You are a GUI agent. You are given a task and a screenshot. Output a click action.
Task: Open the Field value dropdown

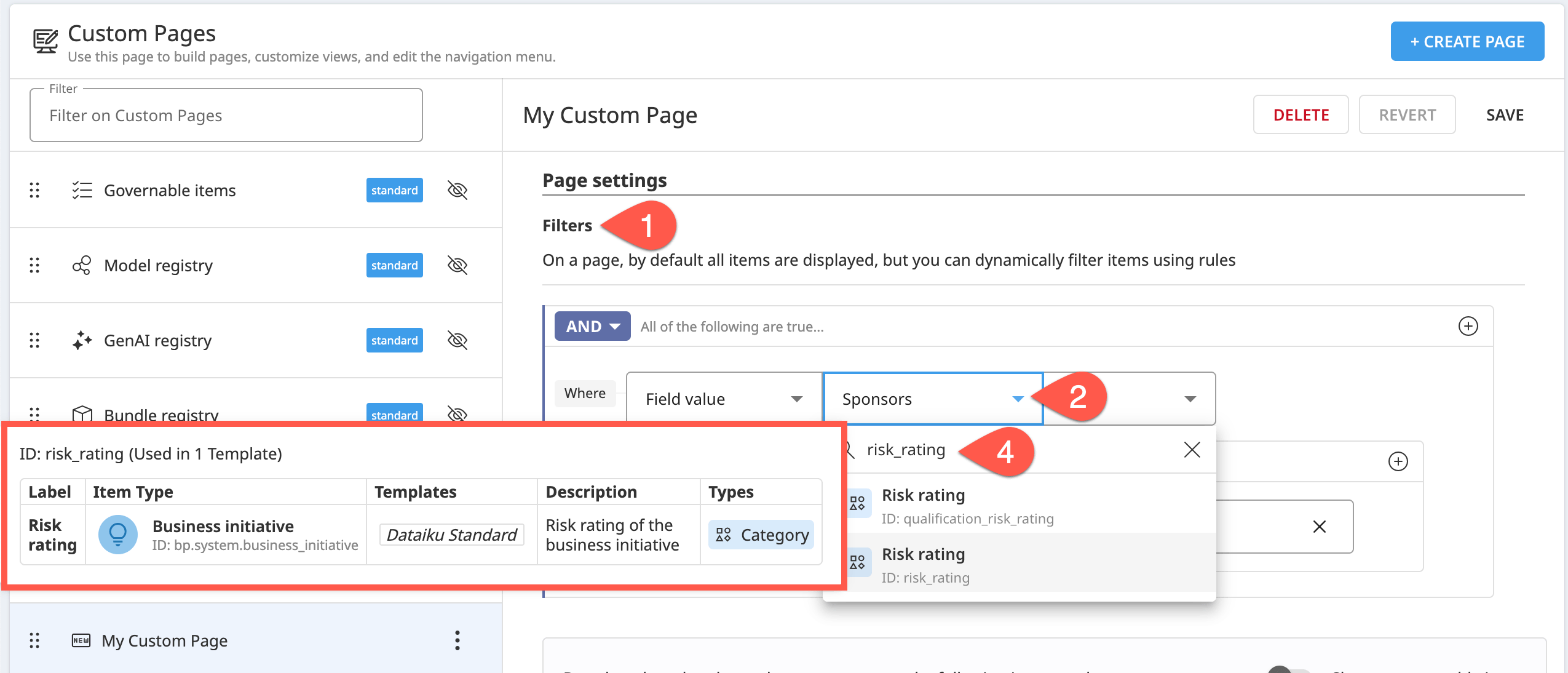point(723,399)
